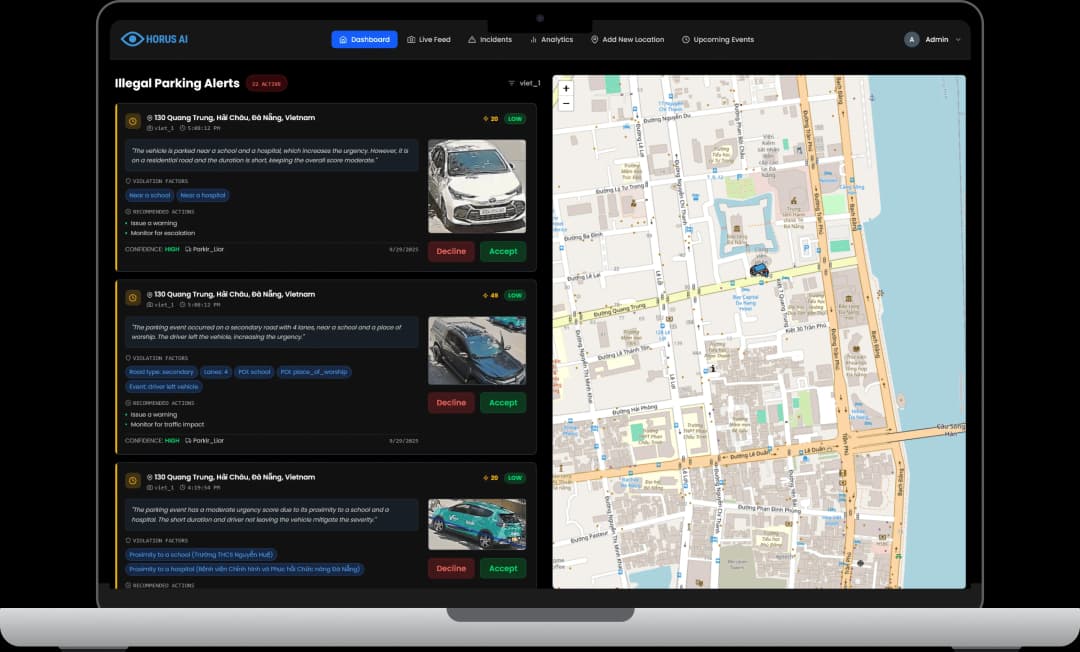Click the Horus AI eye logo
The width and height of the screenshot is (1080, 652).
132,39
